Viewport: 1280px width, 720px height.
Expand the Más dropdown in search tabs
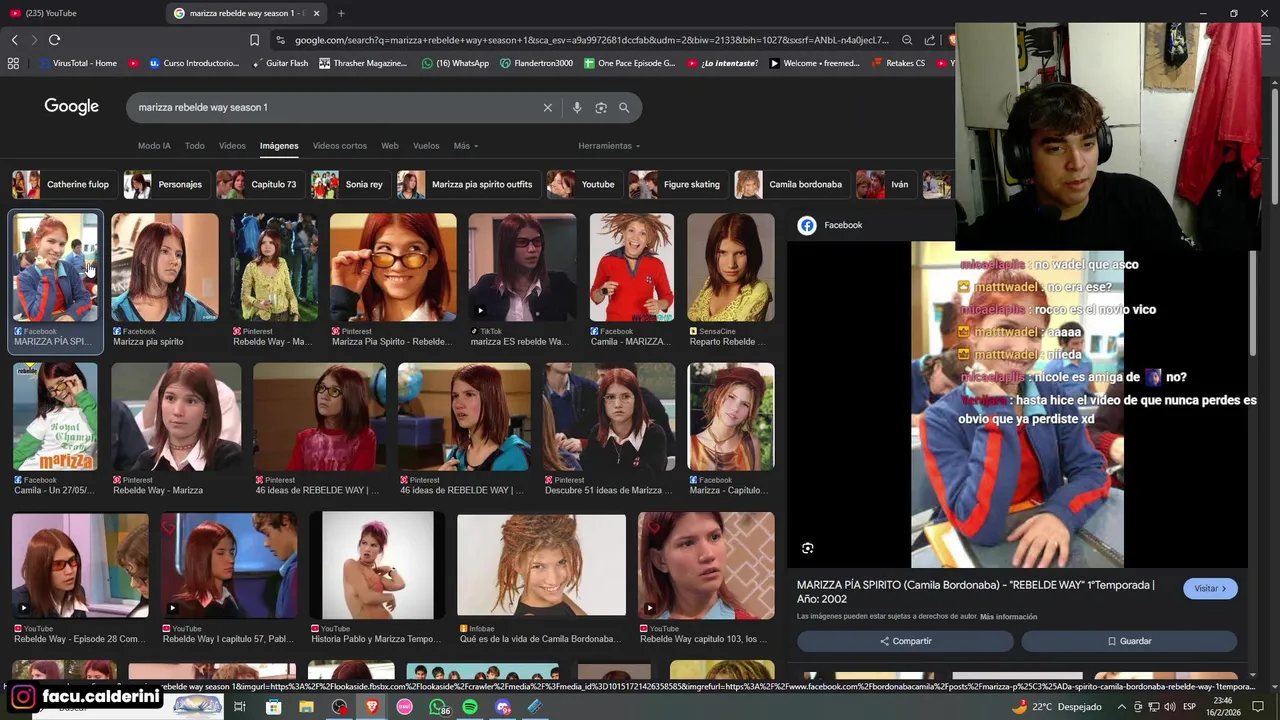pyautogui.click(x=466, y=146)
